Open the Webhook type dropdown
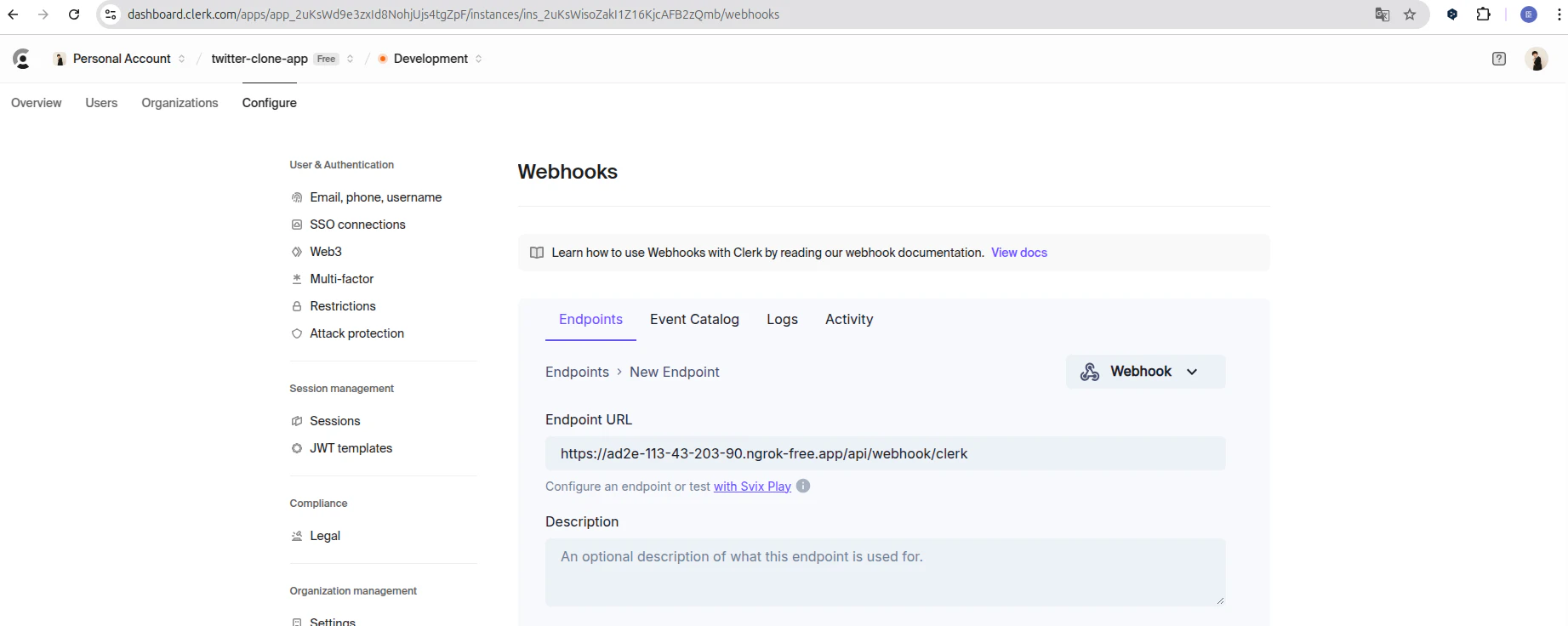The width and height of the screenshot is (1568, 626). [x=1145, y=372]
